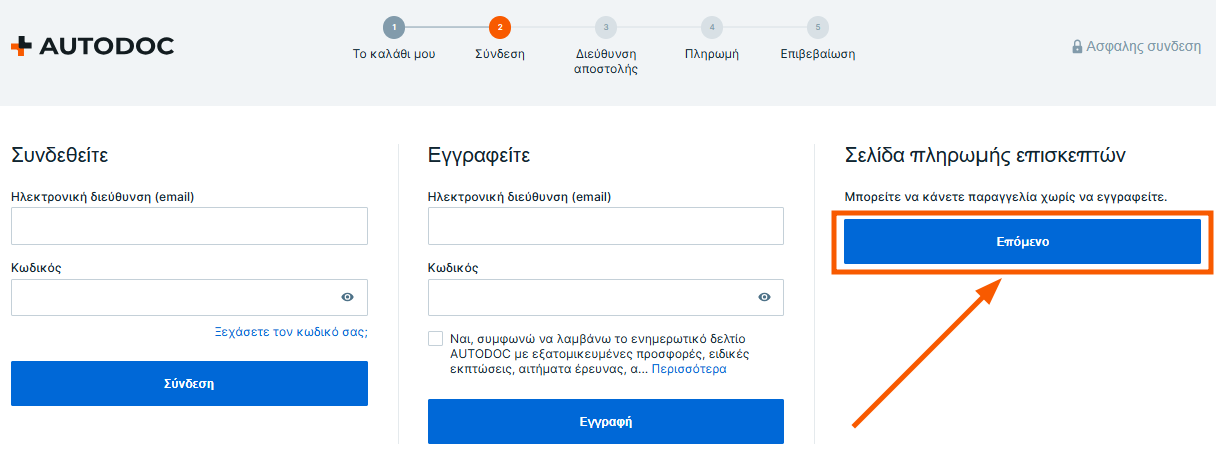
Task: Click the step 5 circle icon
Action: point(818,27)
